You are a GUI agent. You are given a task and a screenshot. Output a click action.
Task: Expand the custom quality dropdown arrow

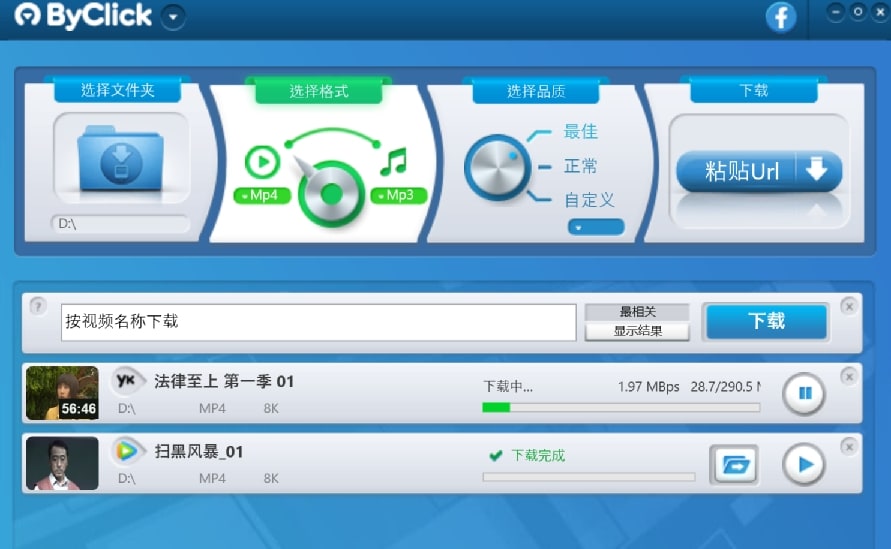pyautogui.click(x=595, y=227)
